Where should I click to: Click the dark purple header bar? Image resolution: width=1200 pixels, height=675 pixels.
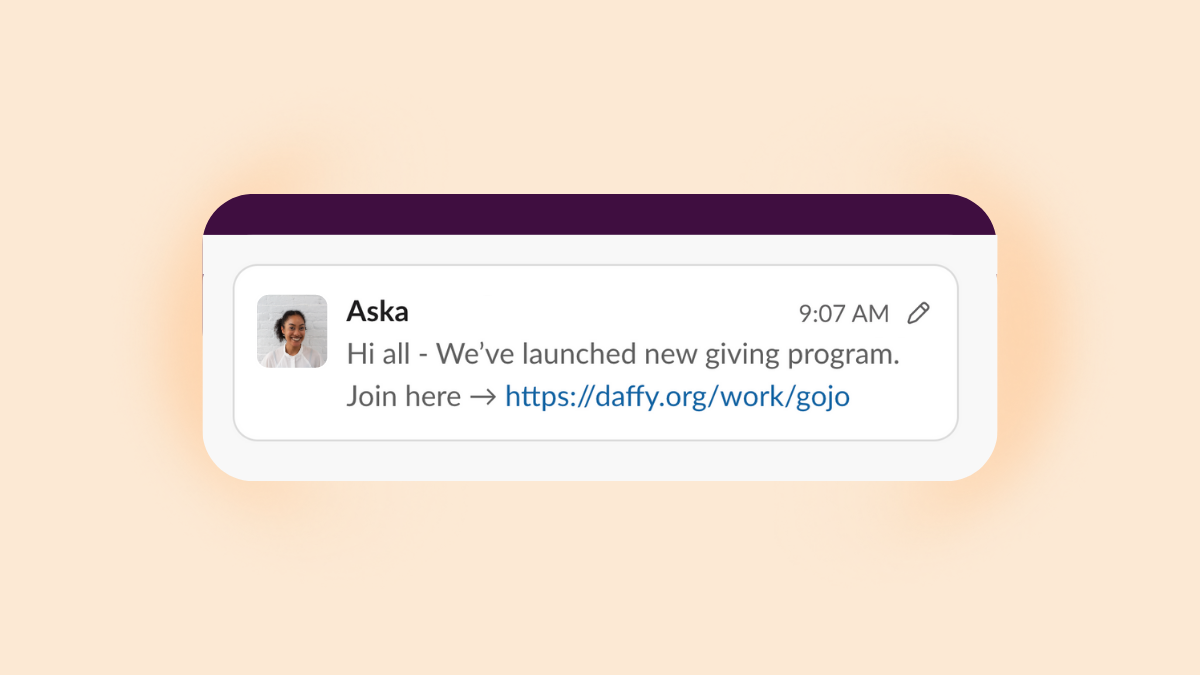(x=600, y=214)
